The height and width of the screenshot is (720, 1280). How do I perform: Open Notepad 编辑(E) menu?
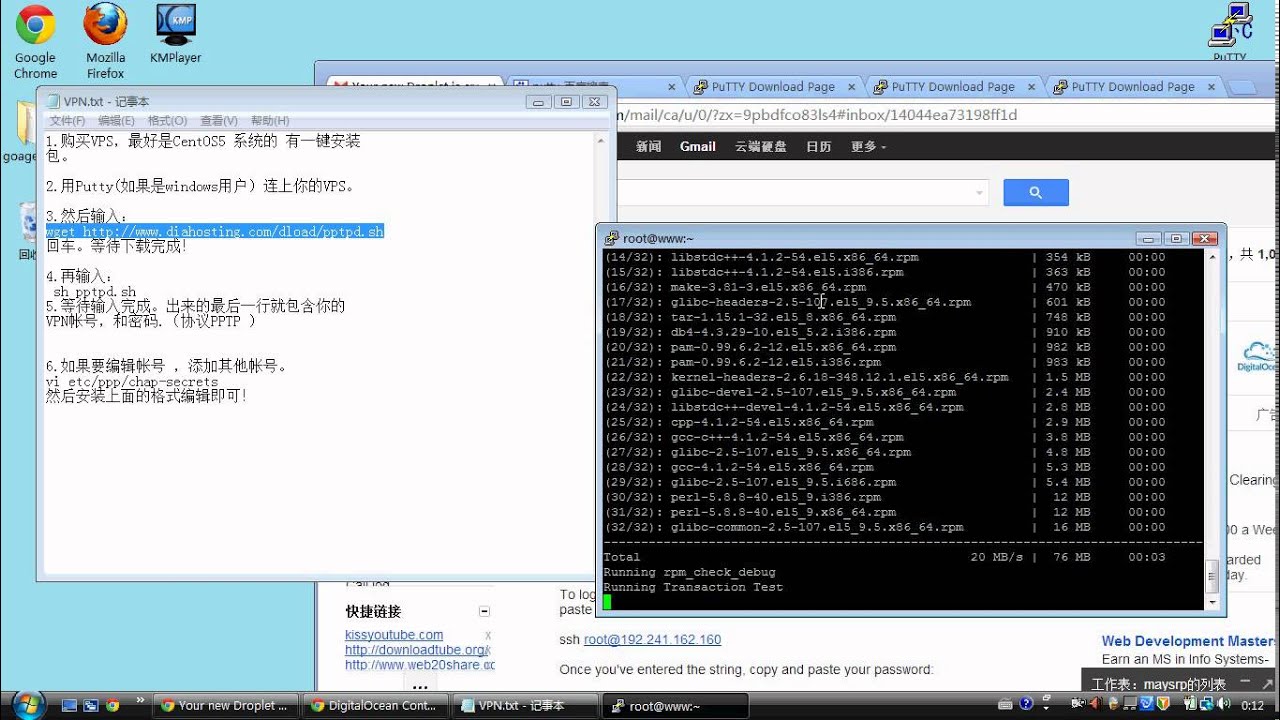coord(116,121)
